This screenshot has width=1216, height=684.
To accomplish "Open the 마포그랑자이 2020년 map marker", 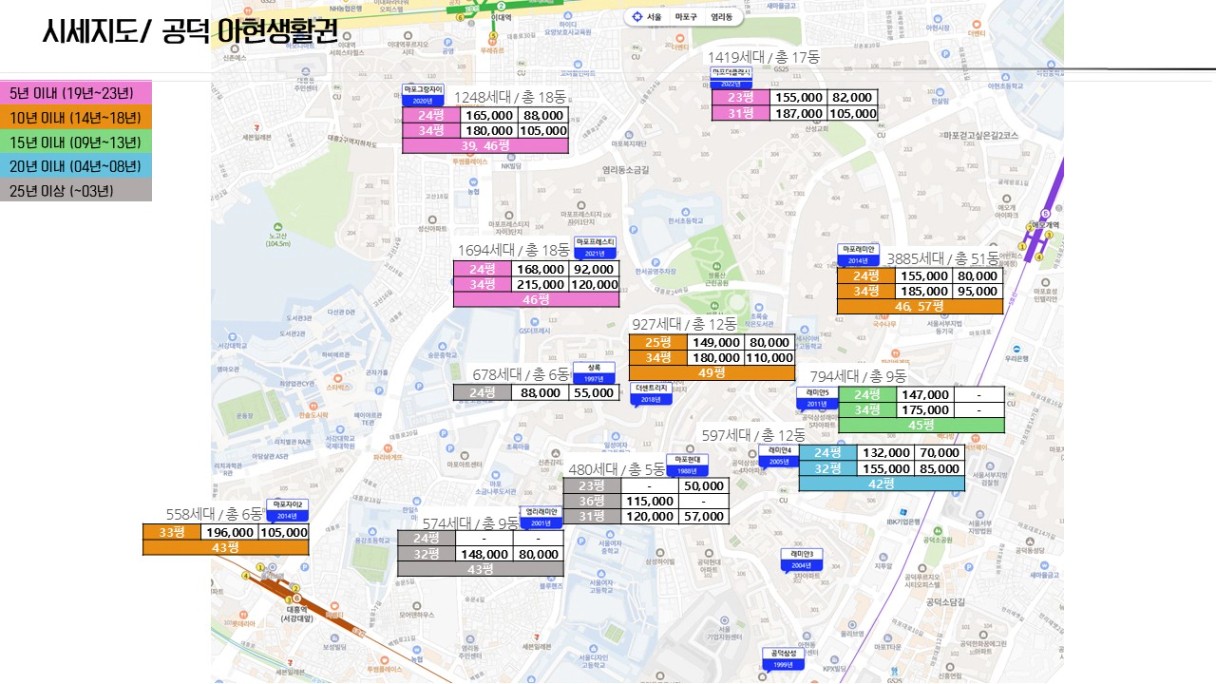I will [422, 95].
